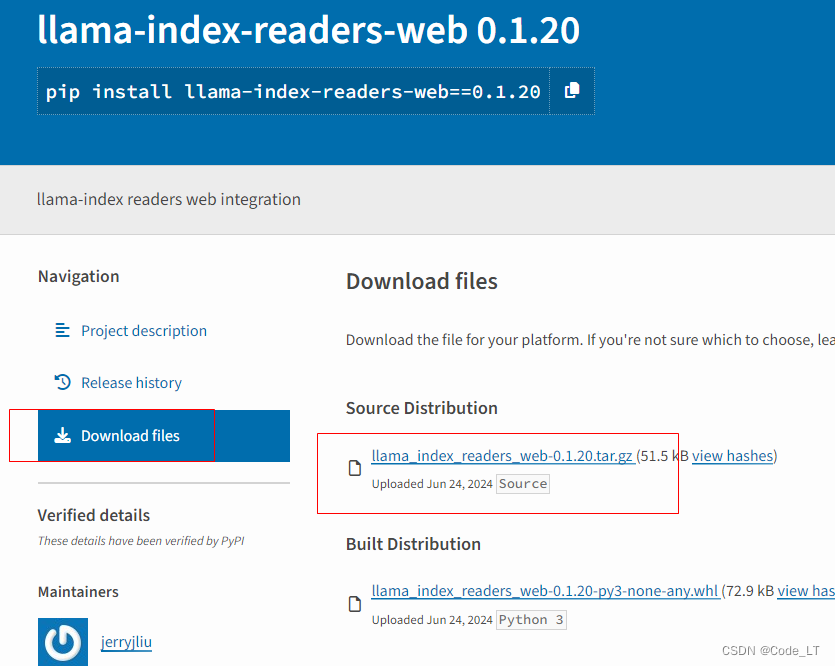Download the py3-none-any.whl file

pos(545,591)
